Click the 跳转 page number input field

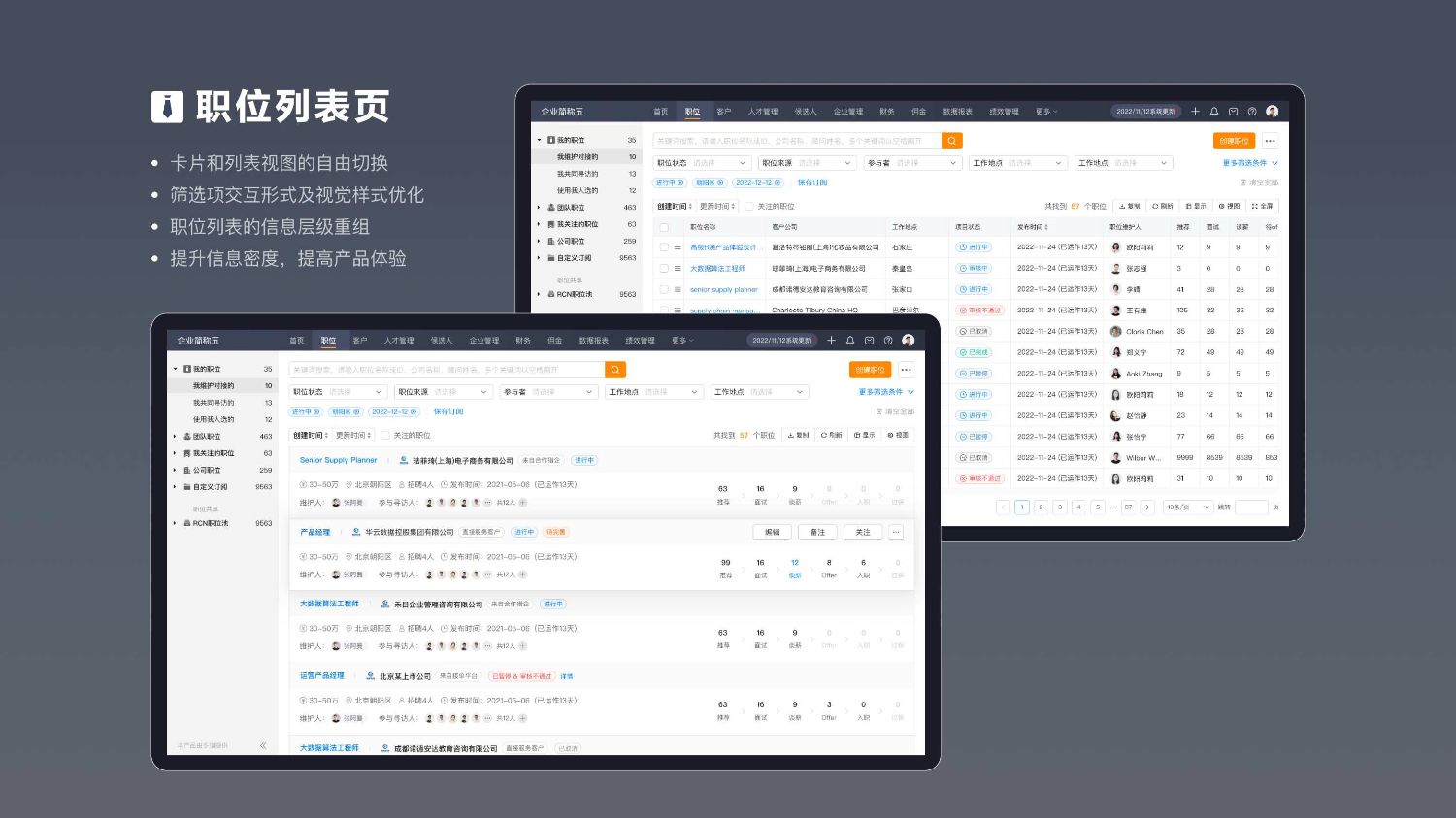pos(1250,507)
